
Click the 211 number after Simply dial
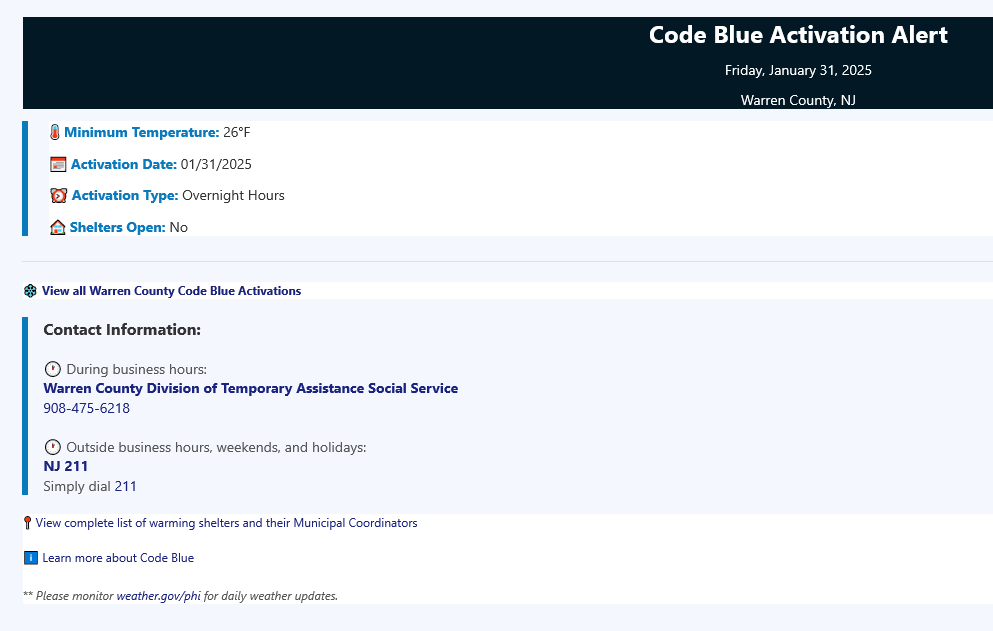[125, 487]
